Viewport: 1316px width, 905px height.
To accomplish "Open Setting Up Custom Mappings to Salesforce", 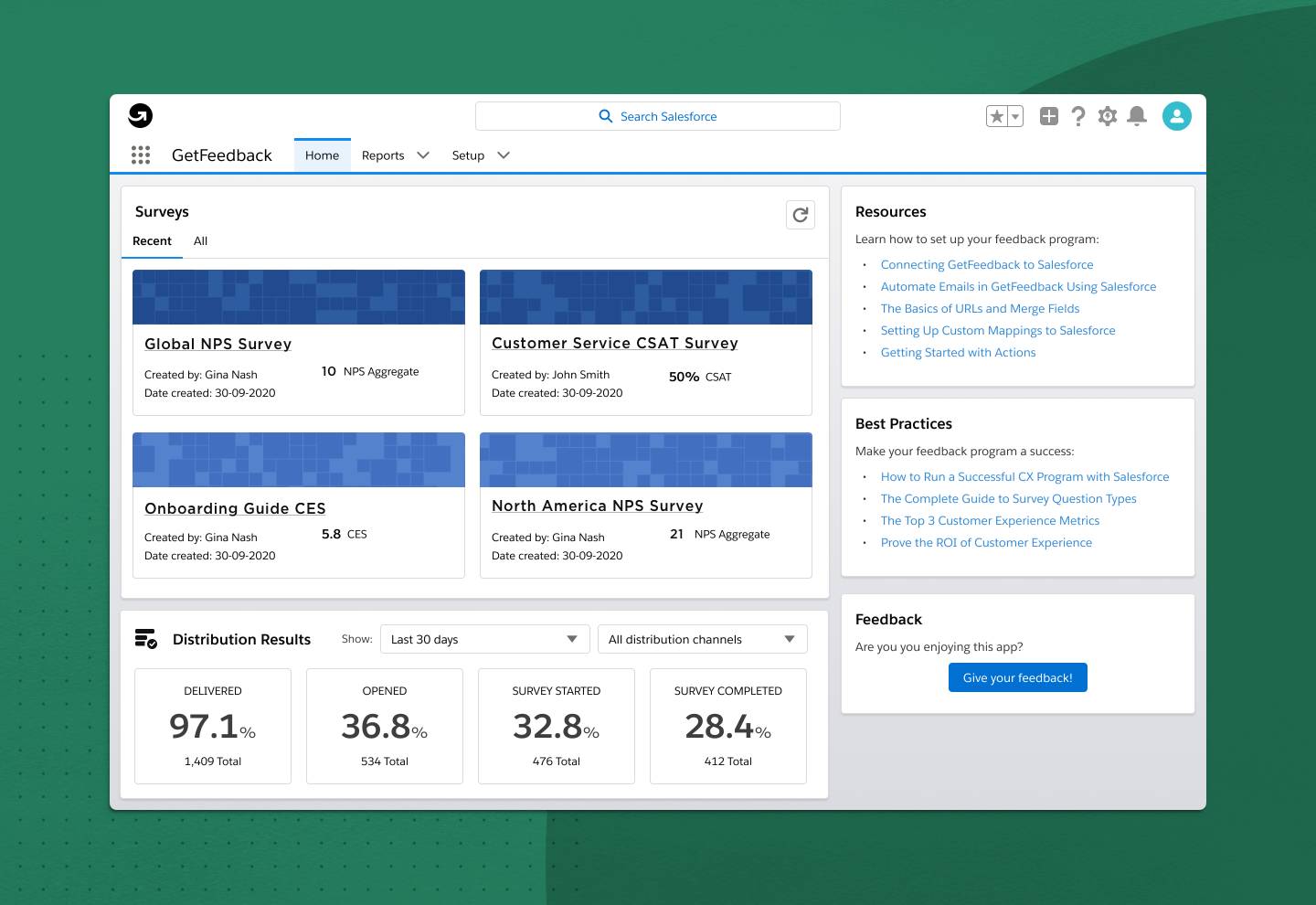I will [998, 330].
